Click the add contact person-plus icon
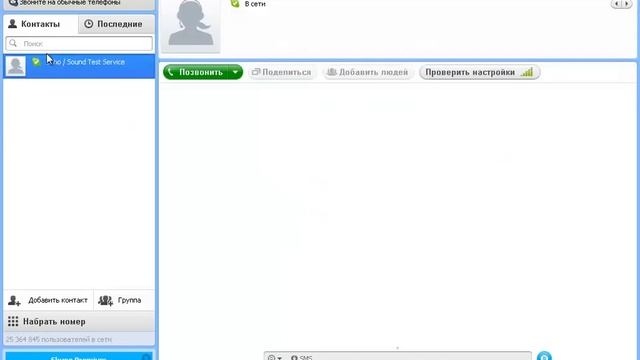640x360 pixels. [x=14, y=301]
